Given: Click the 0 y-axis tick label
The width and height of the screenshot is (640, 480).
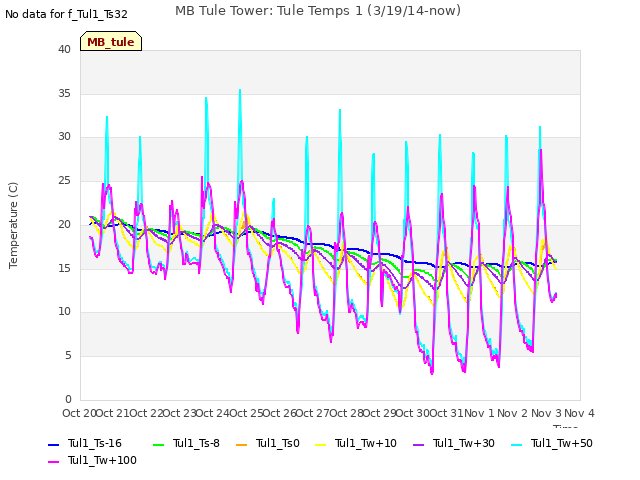Looking at the screenshot, I should [68, 399].
